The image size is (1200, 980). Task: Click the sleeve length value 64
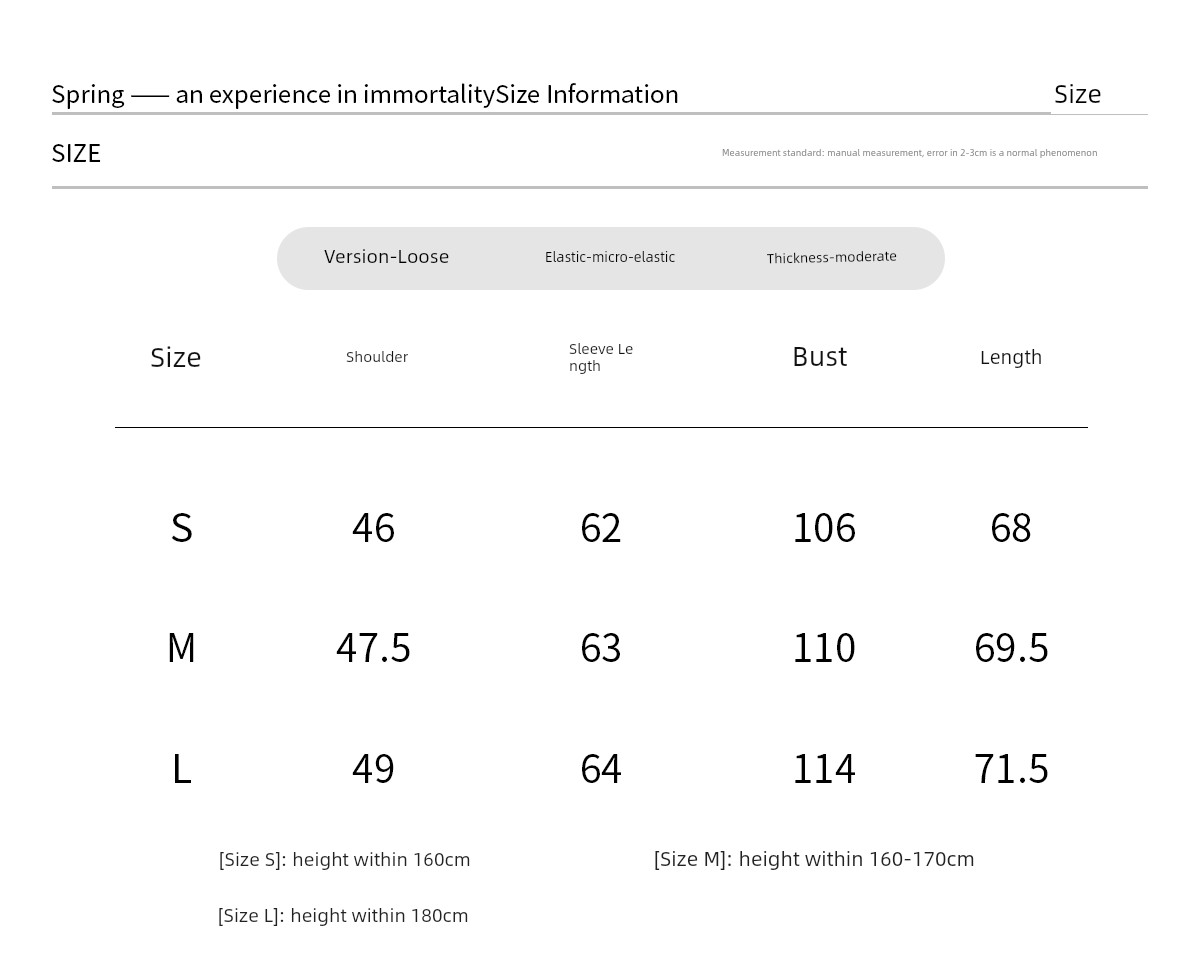click(601, 769)
